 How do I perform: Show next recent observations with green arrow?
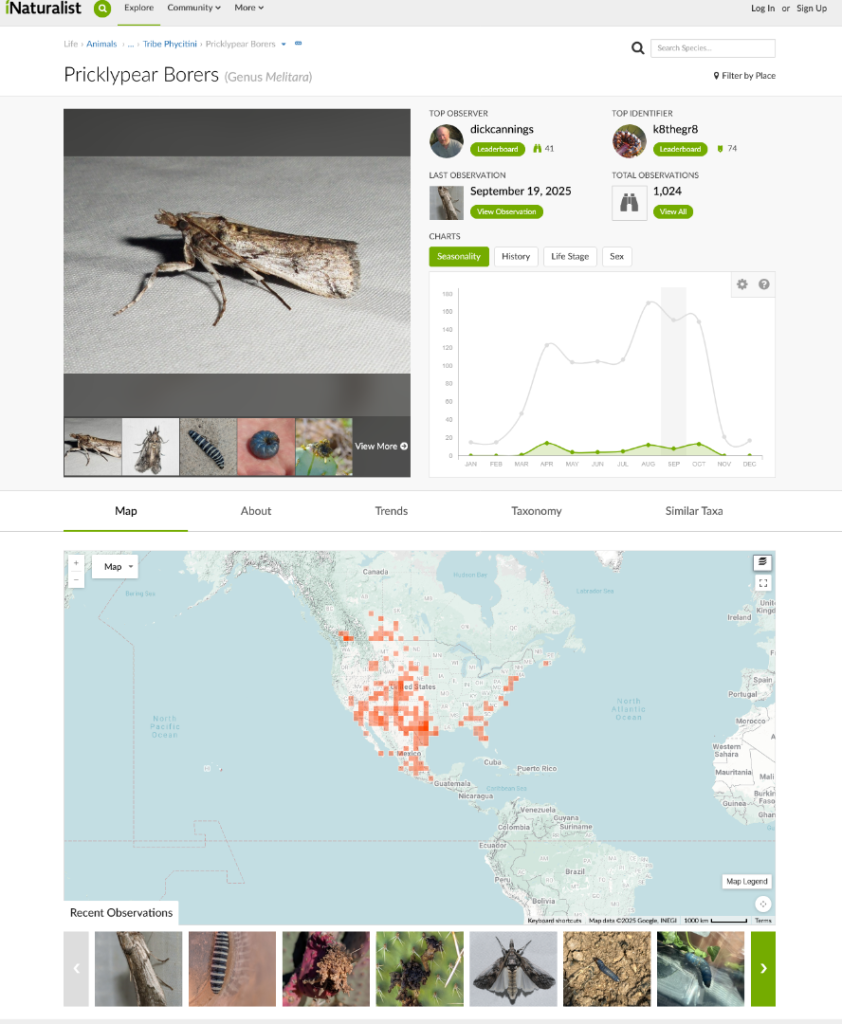(x=763, y=968)
